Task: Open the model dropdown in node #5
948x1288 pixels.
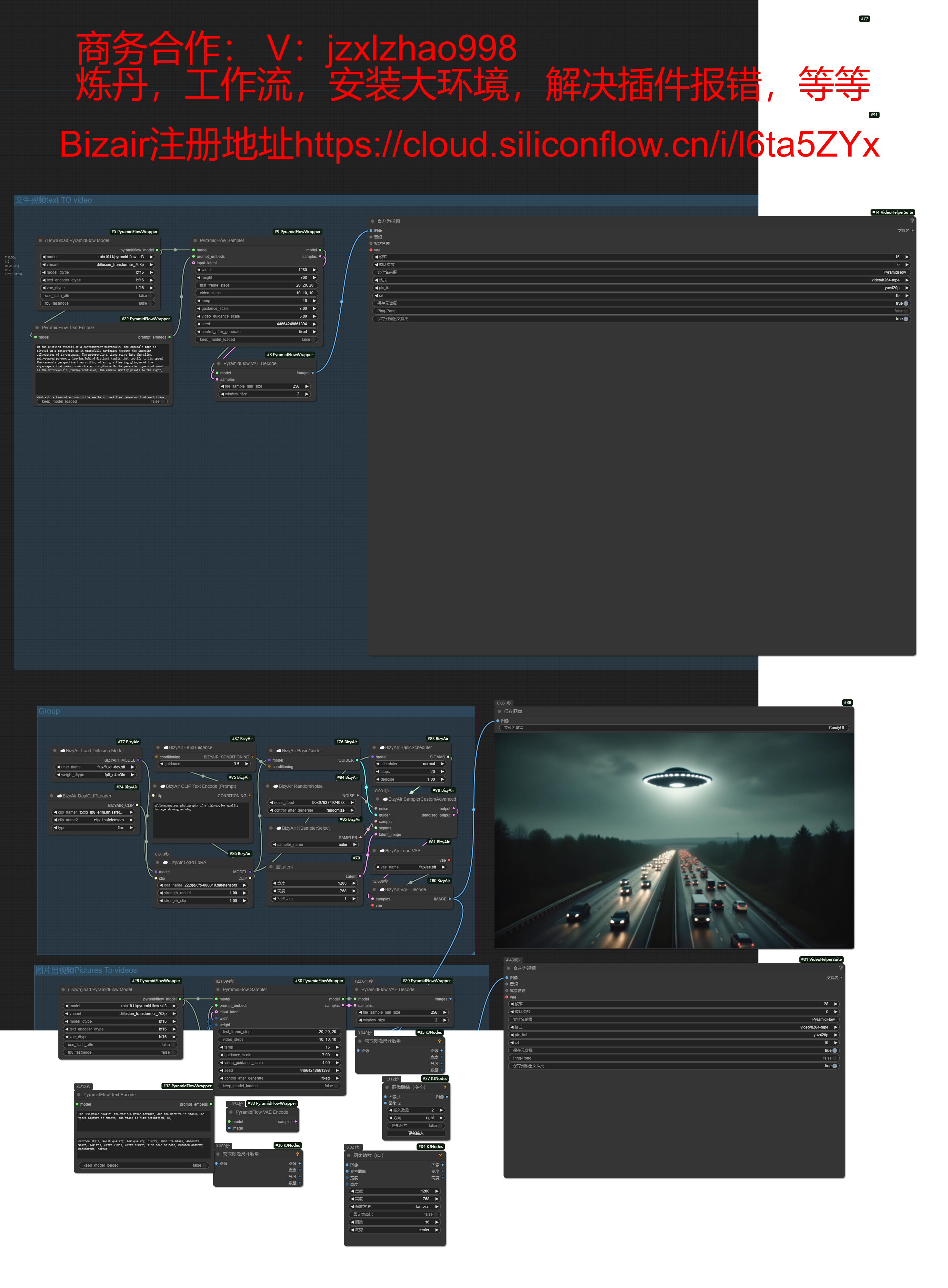Action: pos(98,257)
